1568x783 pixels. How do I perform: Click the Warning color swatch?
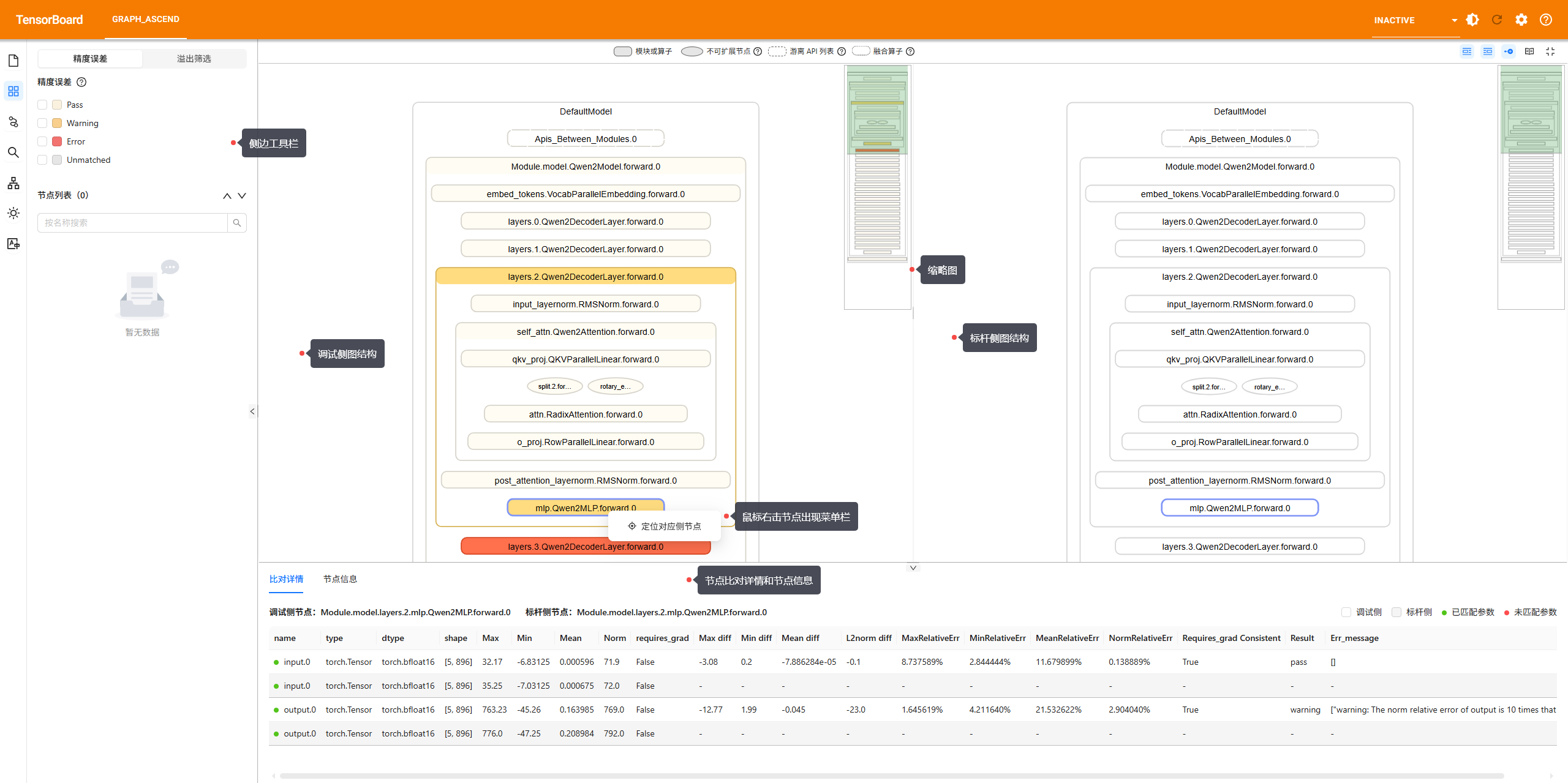click(x=57, y=123)
